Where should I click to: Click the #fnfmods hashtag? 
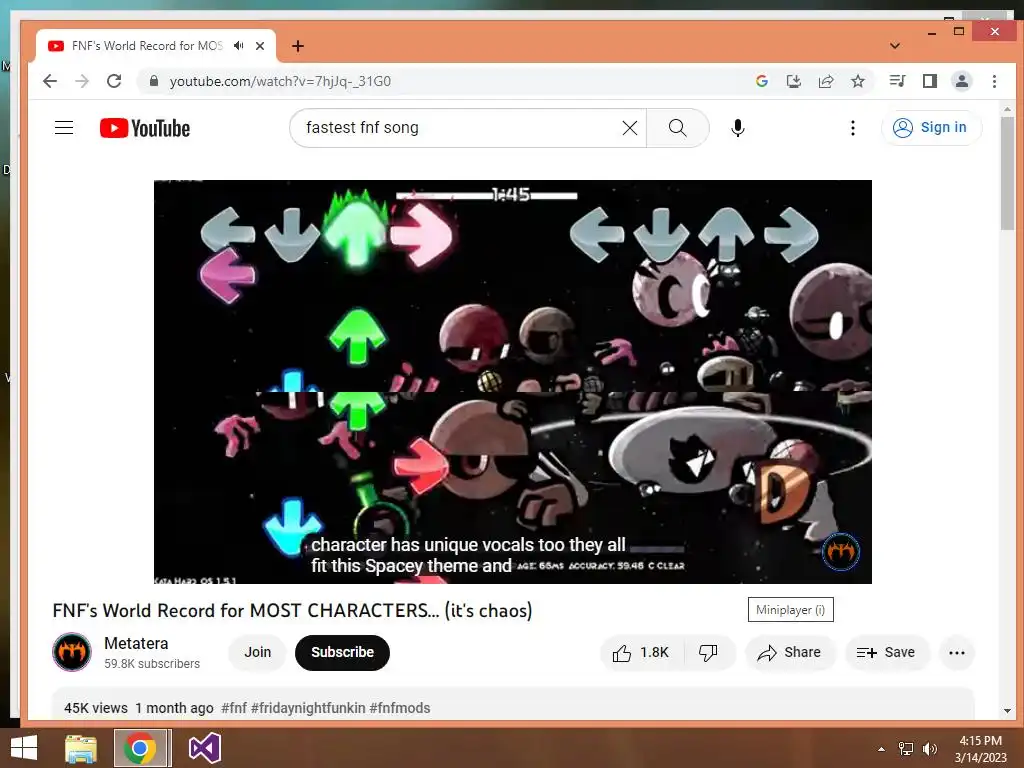click(400, 708)
